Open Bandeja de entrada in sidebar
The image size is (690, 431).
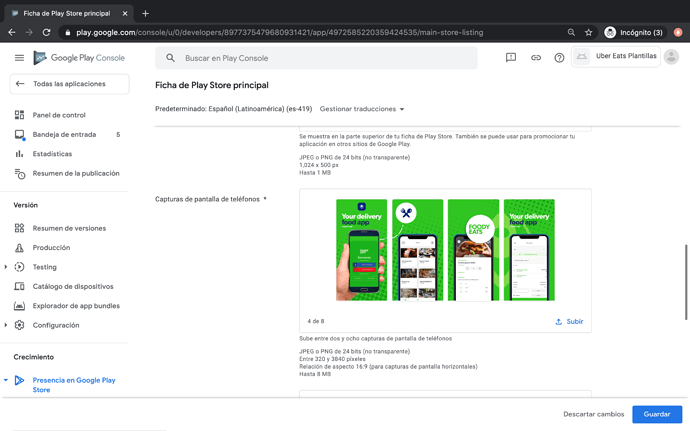pyautogui.click(x=64, y=134)
